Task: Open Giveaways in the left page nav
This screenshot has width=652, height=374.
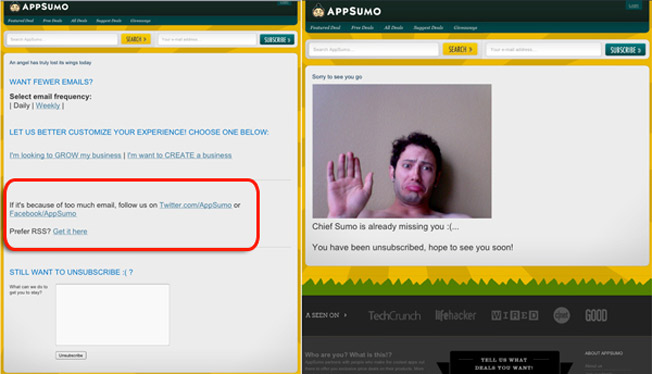Action: point(140,20)
